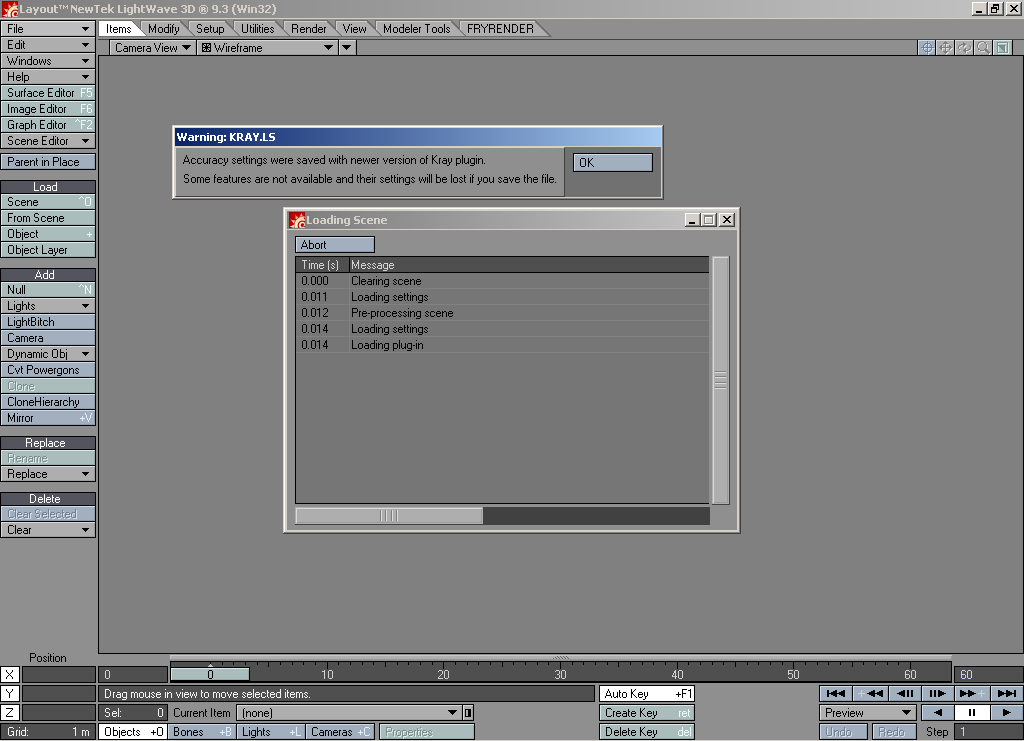
Task: Switch selection mode to Bones
Action: [202, 732]
